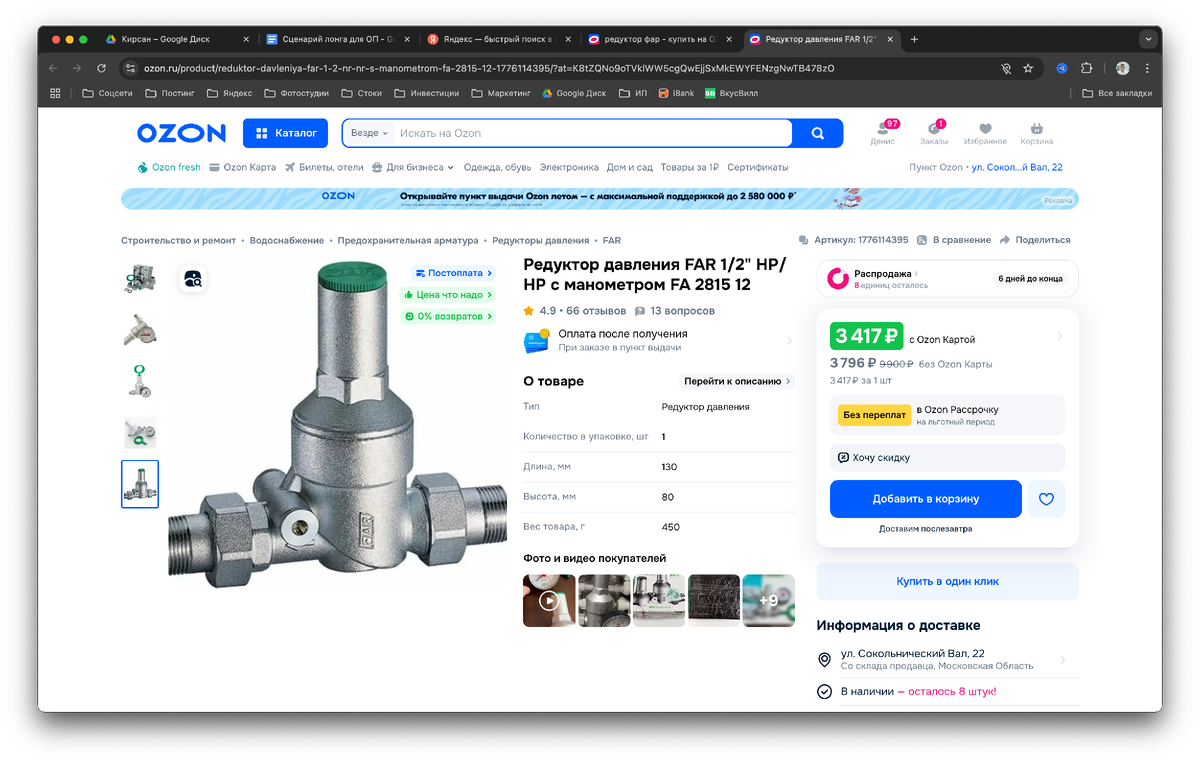1200x762 pixels.
Task: Open the Везде search scope dropdown
Action: click(x=369, y=133)
